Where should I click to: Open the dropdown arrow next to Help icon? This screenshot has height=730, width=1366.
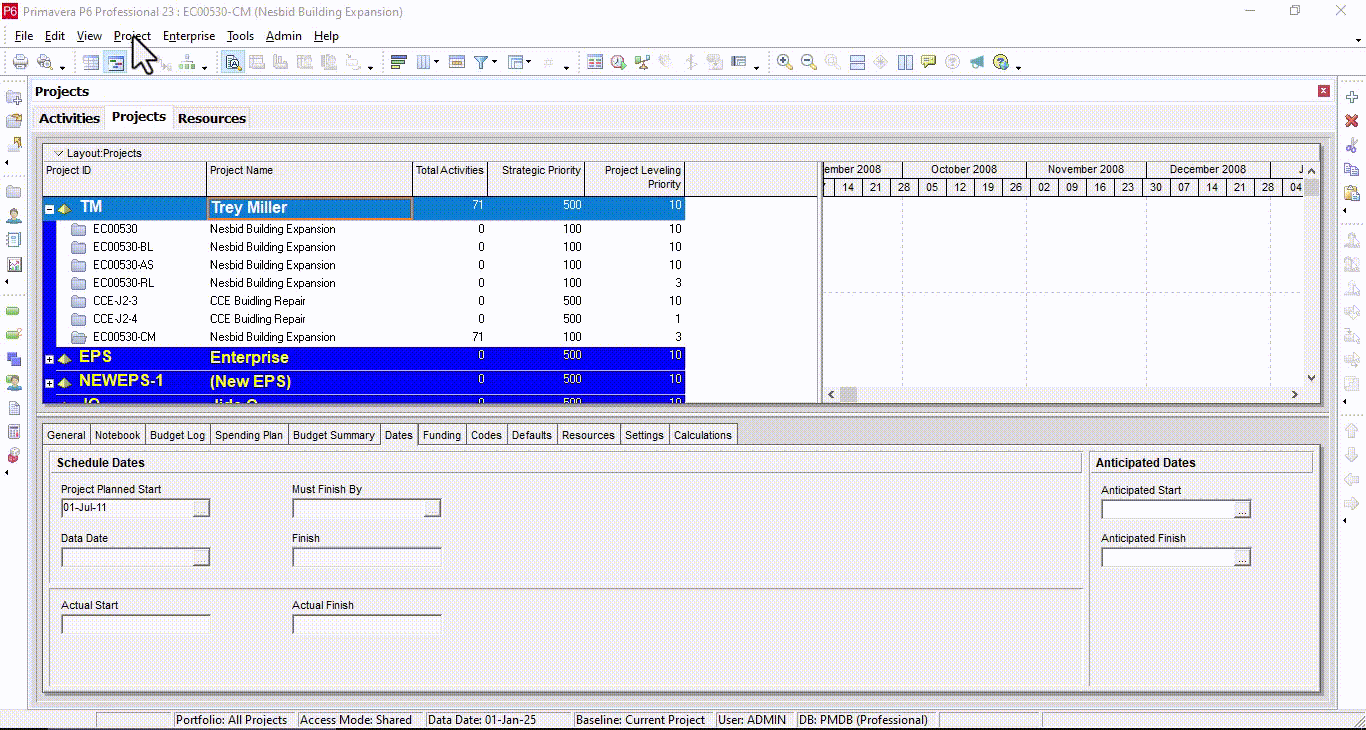1019,66
